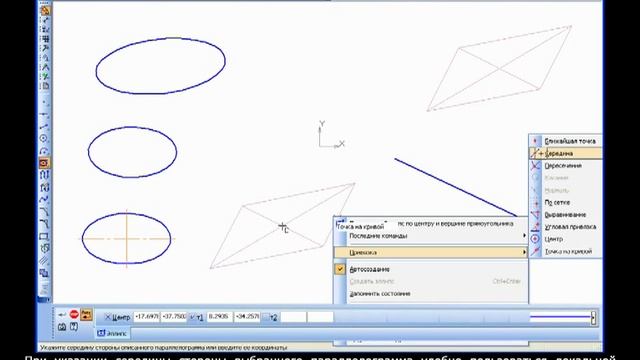Choose Запомнить состояние menu item
The width and height of the screenshot is (640, 360).
(x=430, y=293)
